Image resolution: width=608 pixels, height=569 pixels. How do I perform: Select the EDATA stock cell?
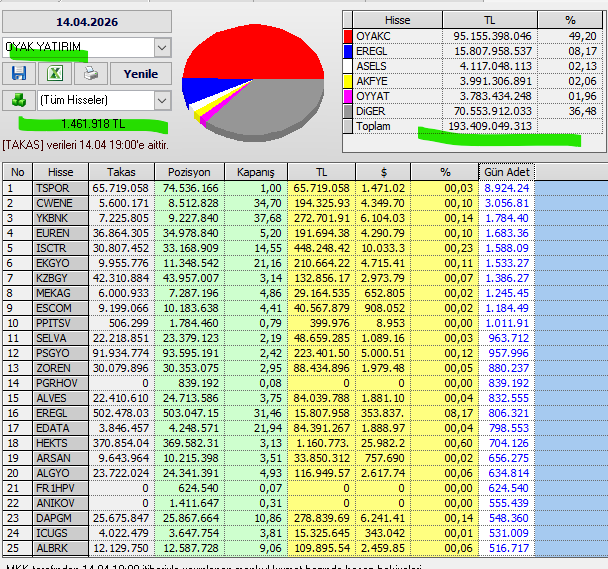pos(60,428)
